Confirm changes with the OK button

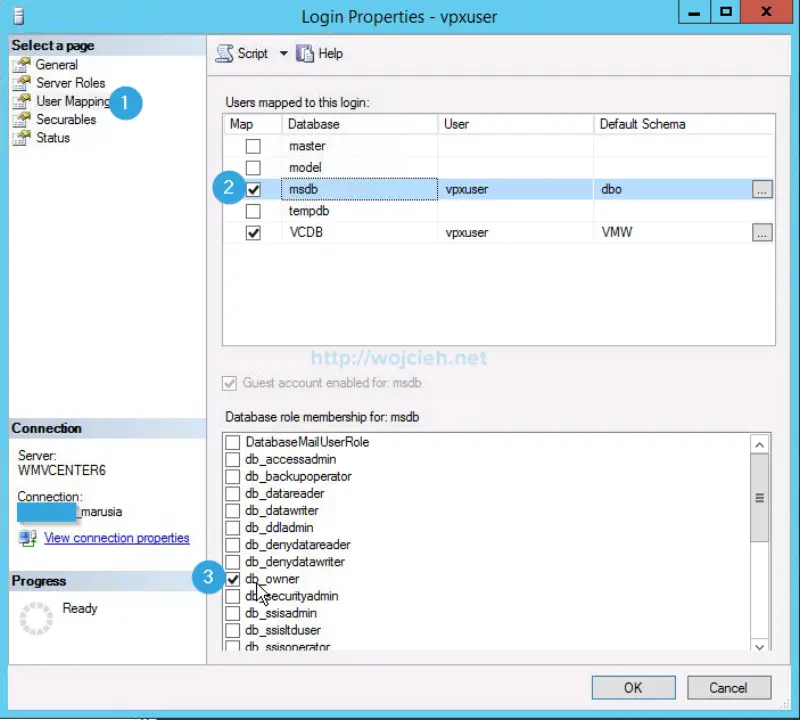click(x=633, y=687)
